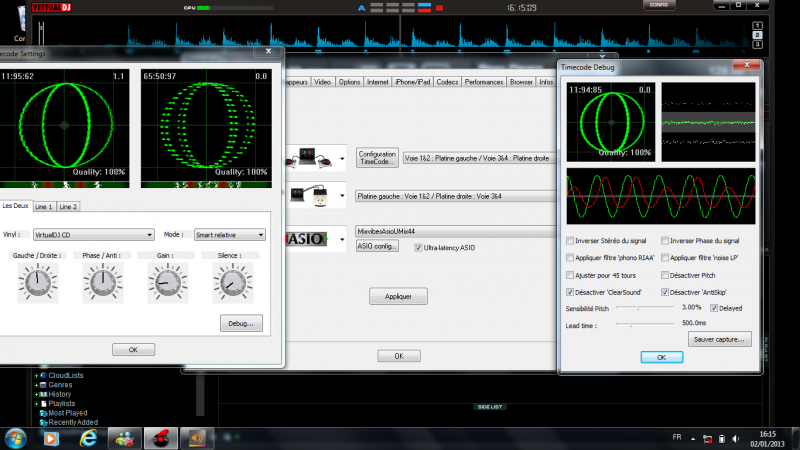Click the VirtualDJ taskbar icon
This screenshot has height=450, width=800.
[x=160, y=437]
